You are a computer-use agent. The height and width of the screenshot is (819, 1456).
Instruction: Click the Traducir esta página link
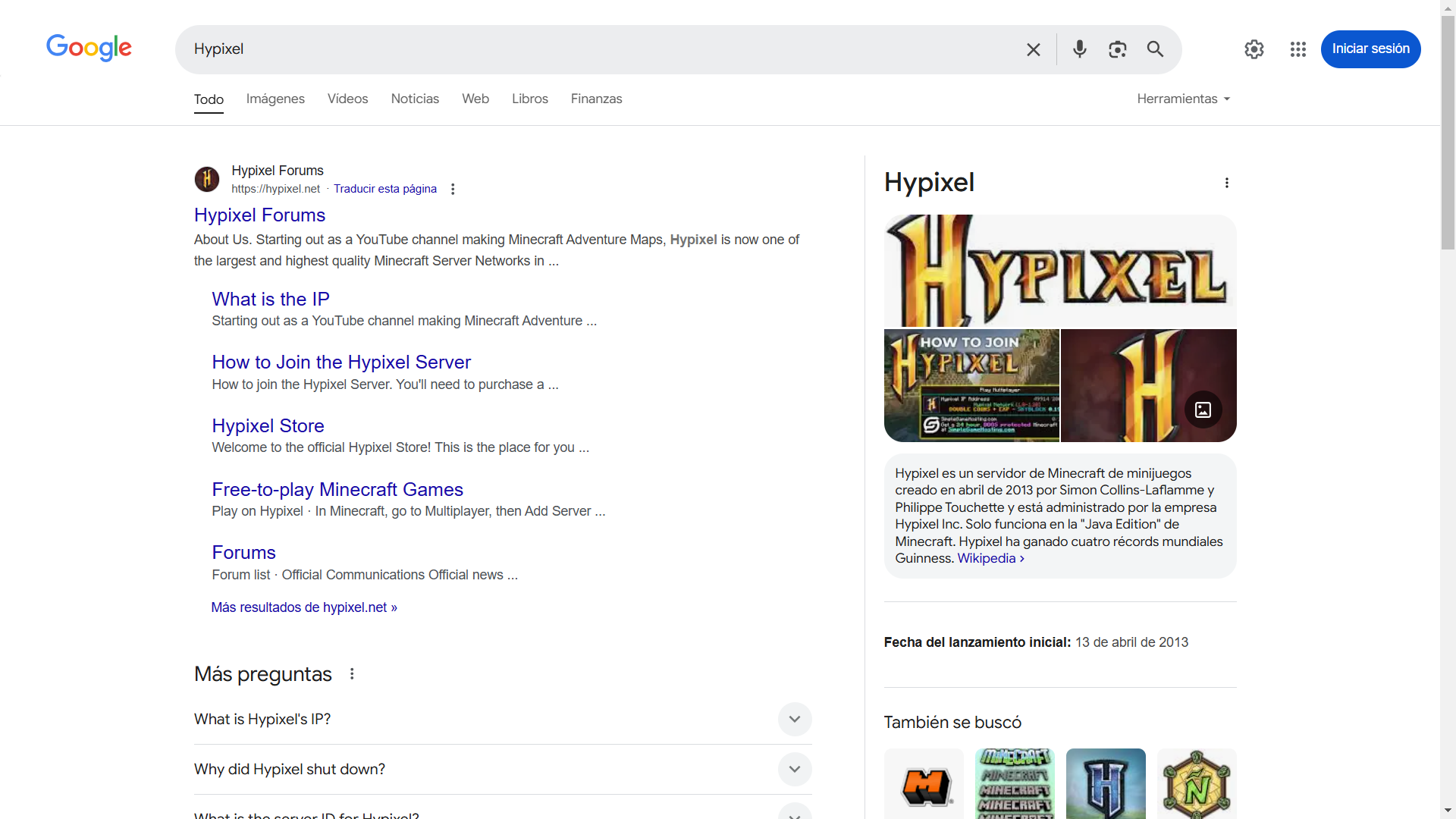pyautogui.click(x=385, y=189)
